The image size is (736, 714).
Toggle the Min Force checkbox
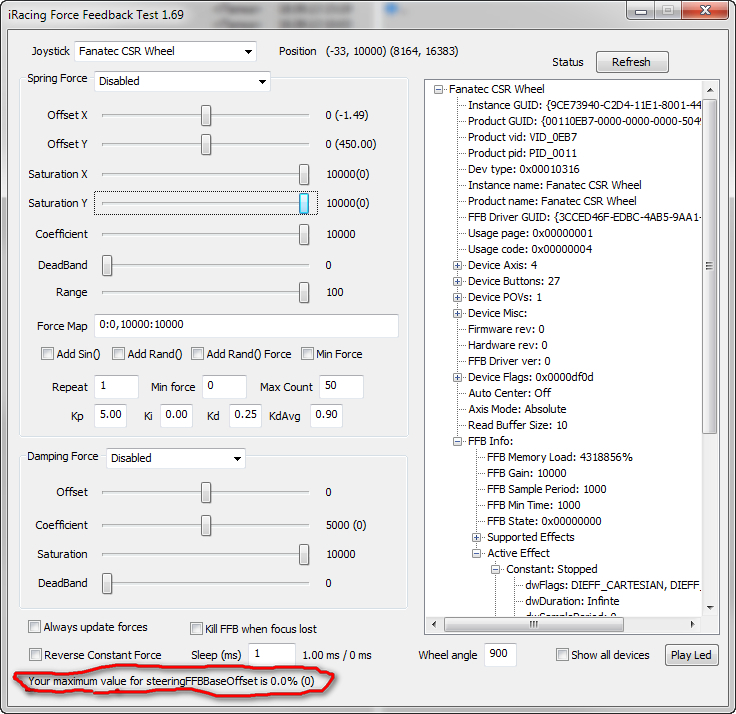(308, 354)
